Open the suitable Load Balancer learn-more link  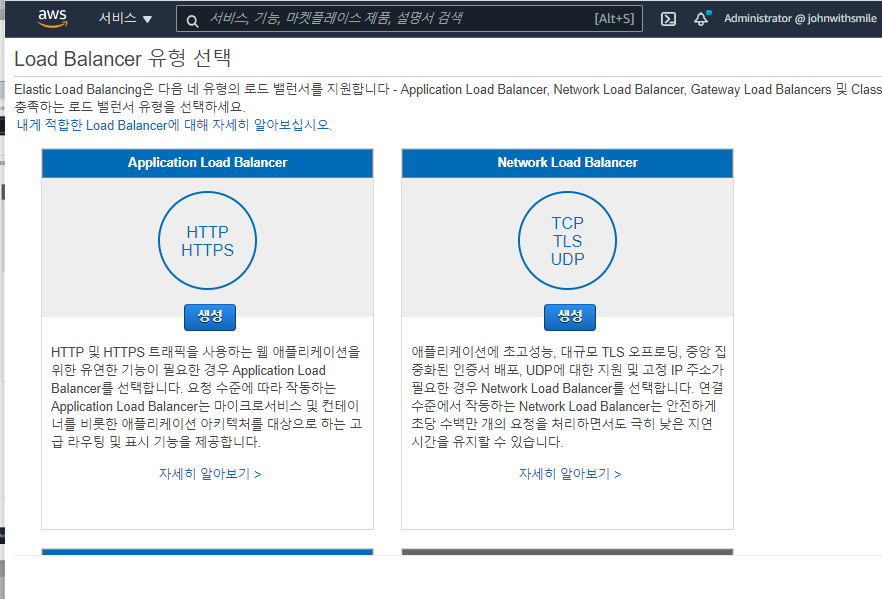(174, 125)
